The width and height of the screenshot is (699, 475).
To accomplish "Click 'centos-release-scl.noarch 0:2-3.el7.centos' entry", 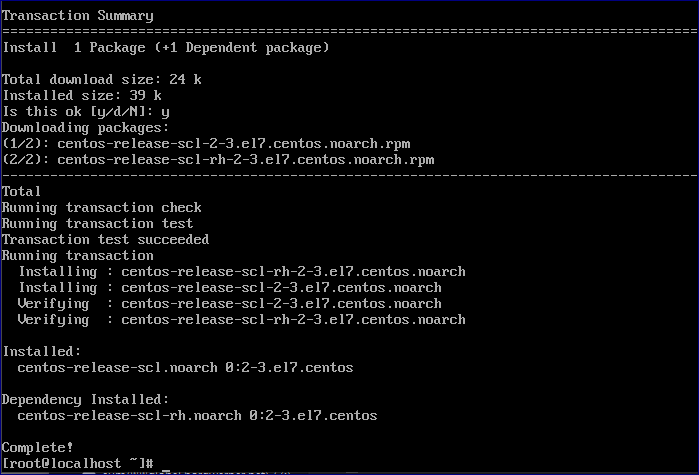I will (x=185, y=368).
